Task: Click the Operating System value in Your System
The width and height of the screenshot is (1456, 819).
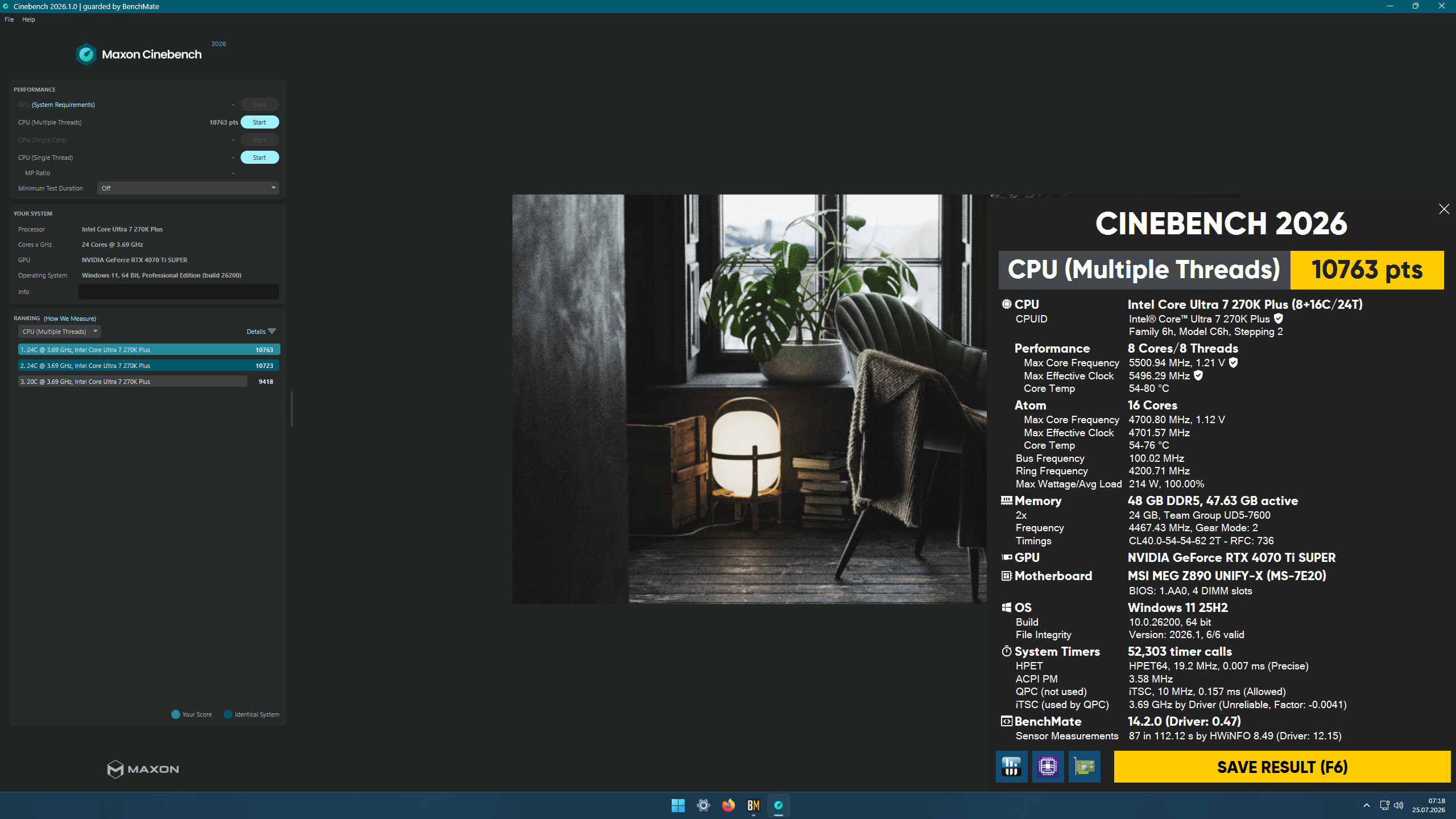Action: point(162,275)
